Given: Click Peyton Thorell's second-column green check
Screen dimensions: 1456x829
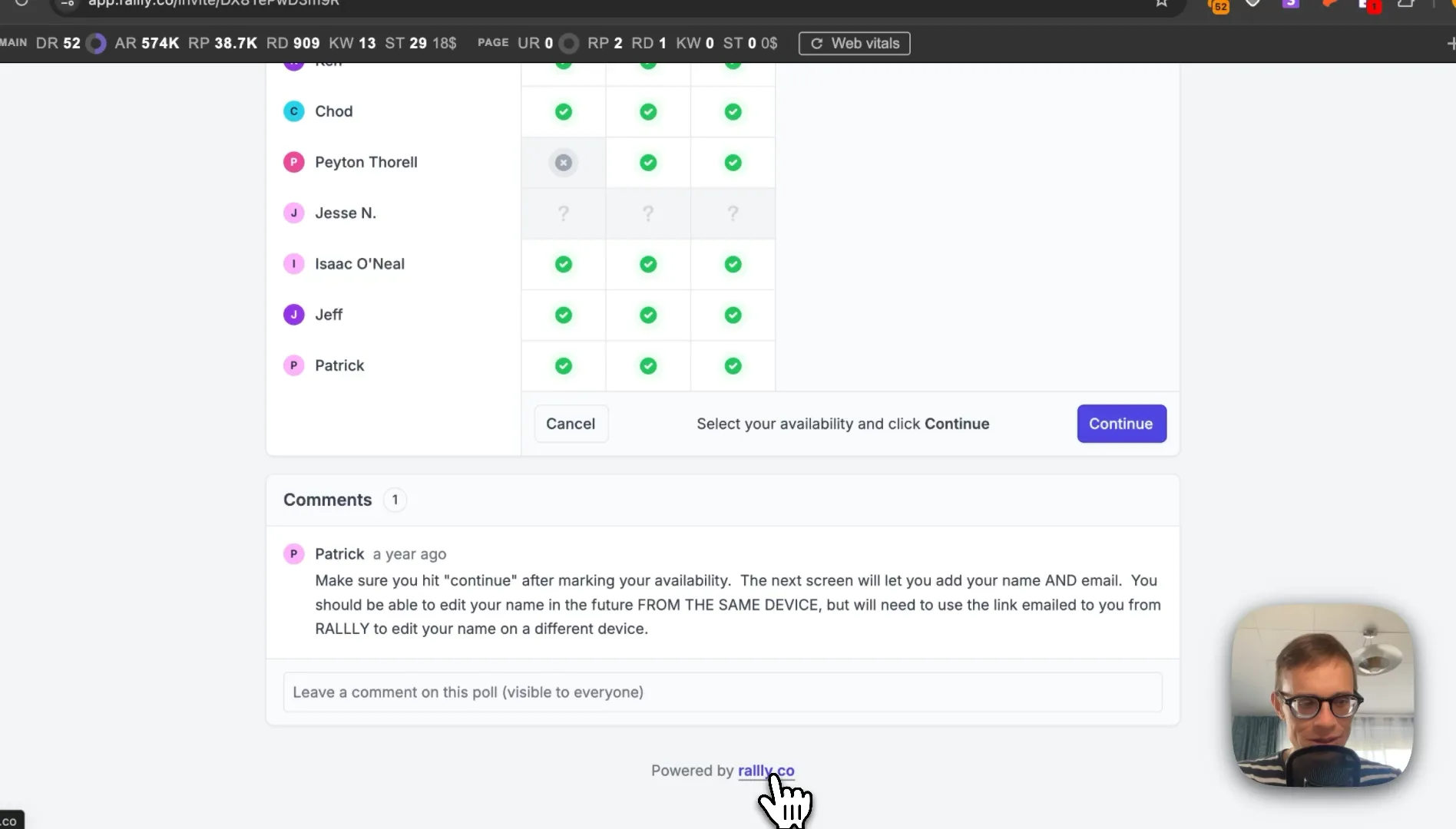Looking at the screenshot, I should (648, 163).
